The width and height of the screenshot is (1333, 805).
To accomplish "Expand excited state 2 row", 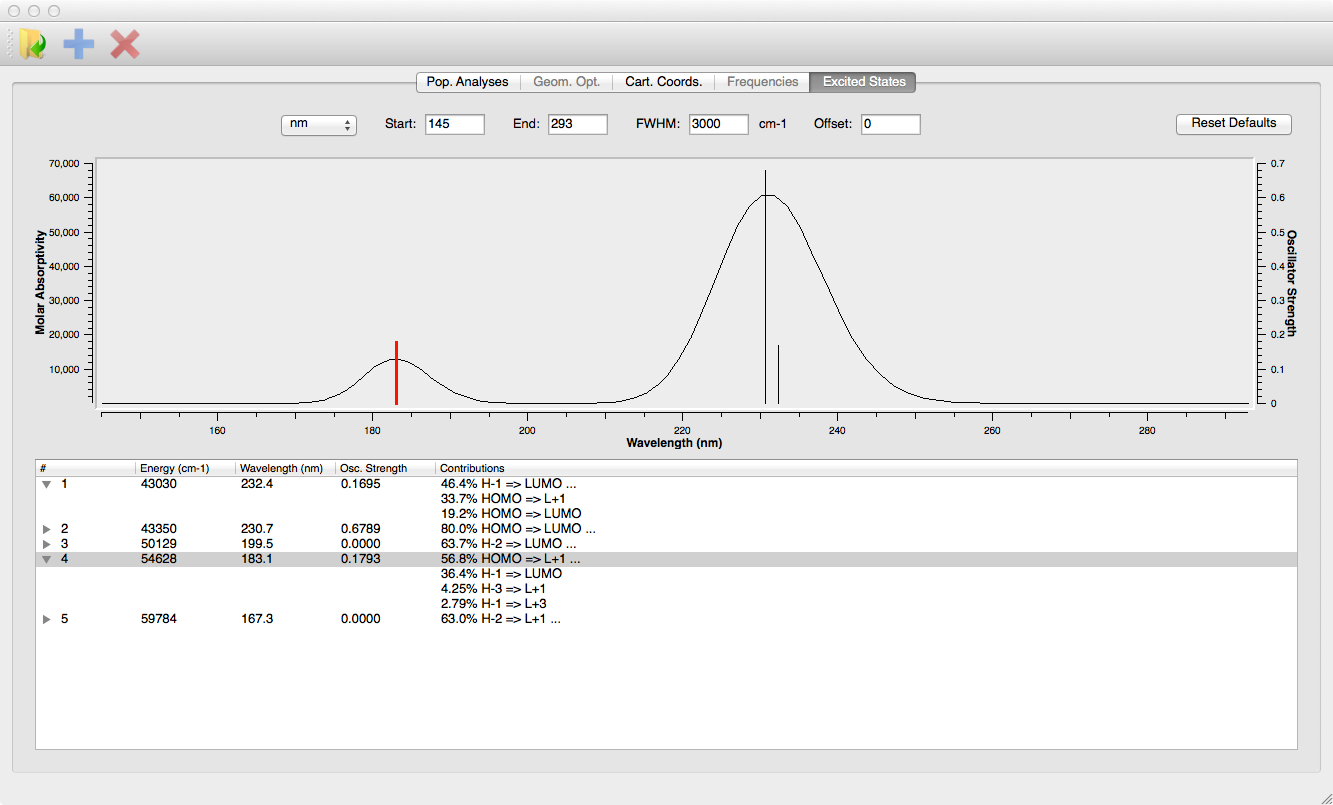I will coord(46,529).
